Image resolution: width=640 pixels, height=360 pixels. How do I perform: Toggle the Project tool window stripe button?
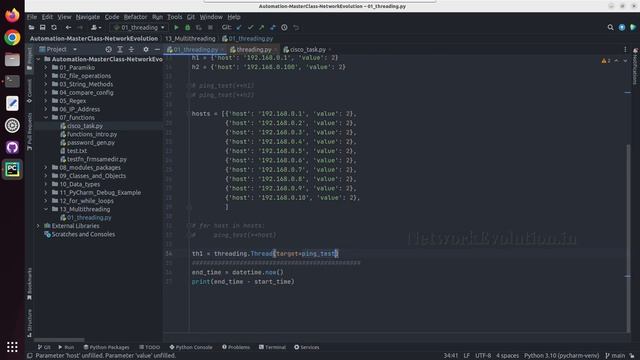point(29,59)
